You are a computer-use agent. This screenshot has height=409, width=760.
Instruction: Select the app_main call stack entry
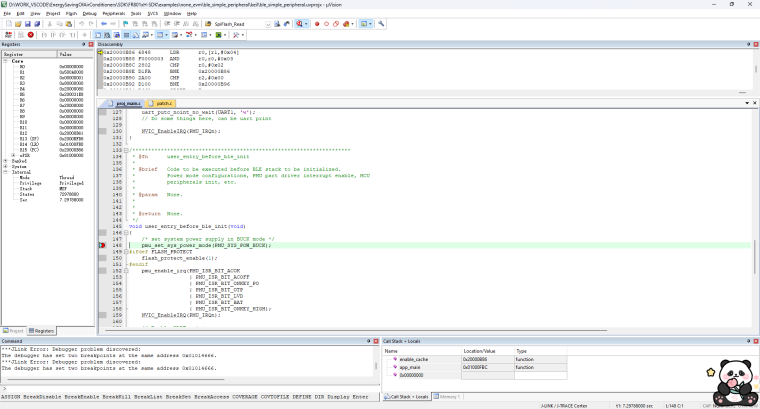(x=412, y=367)
